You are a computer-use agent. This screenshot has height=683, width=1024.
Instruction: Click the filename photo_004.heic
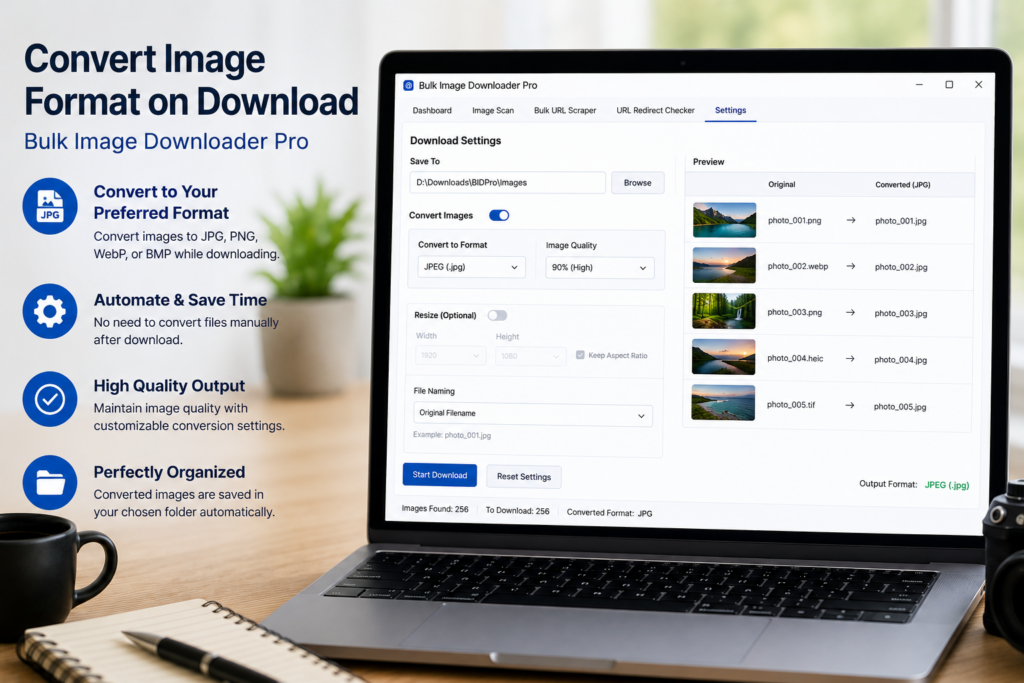coord(795,358)
